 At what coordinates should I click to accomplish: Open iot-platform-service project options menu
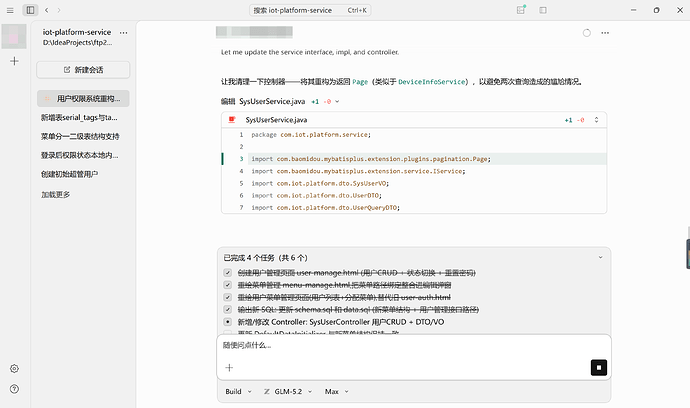pos(124,33)
